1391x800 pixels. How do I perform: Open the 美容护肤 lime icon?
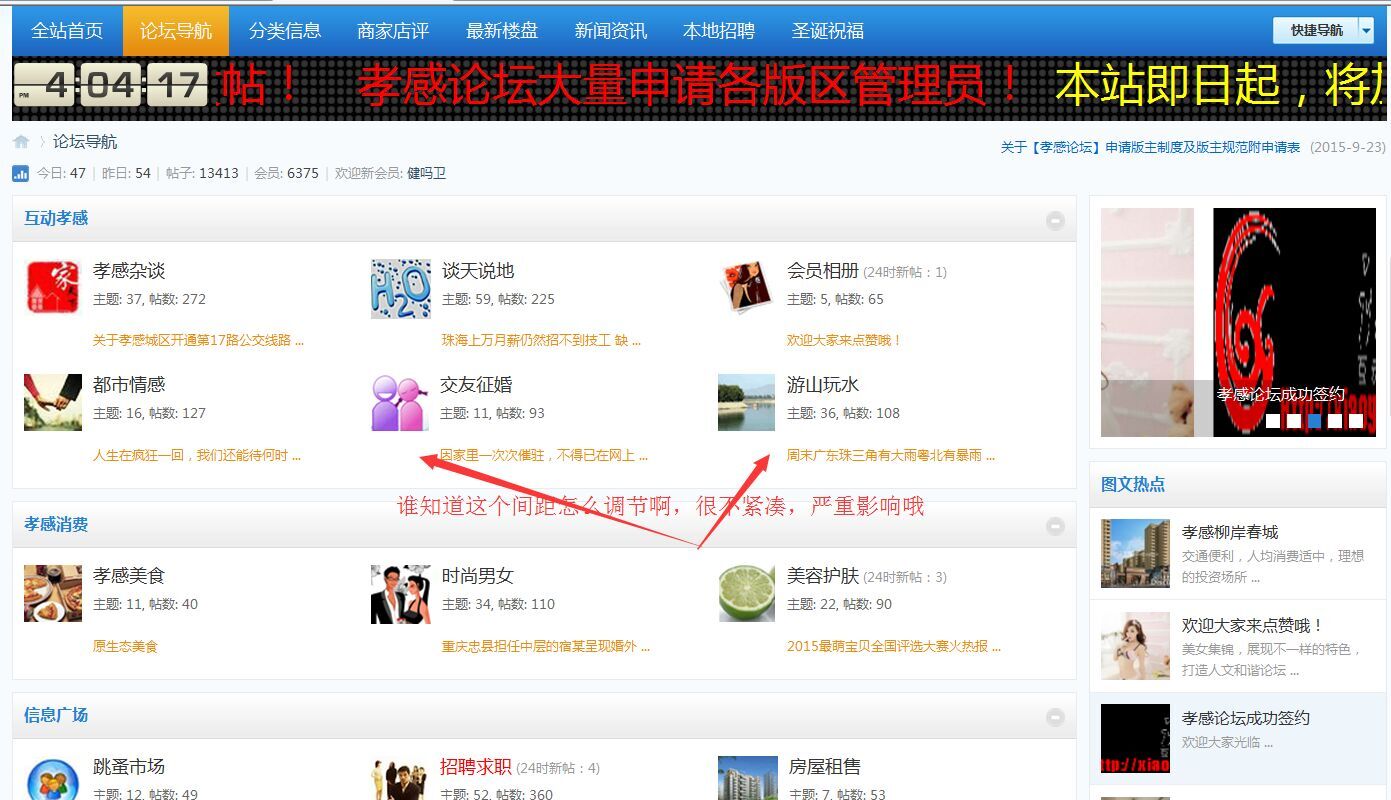pos(746,593)
